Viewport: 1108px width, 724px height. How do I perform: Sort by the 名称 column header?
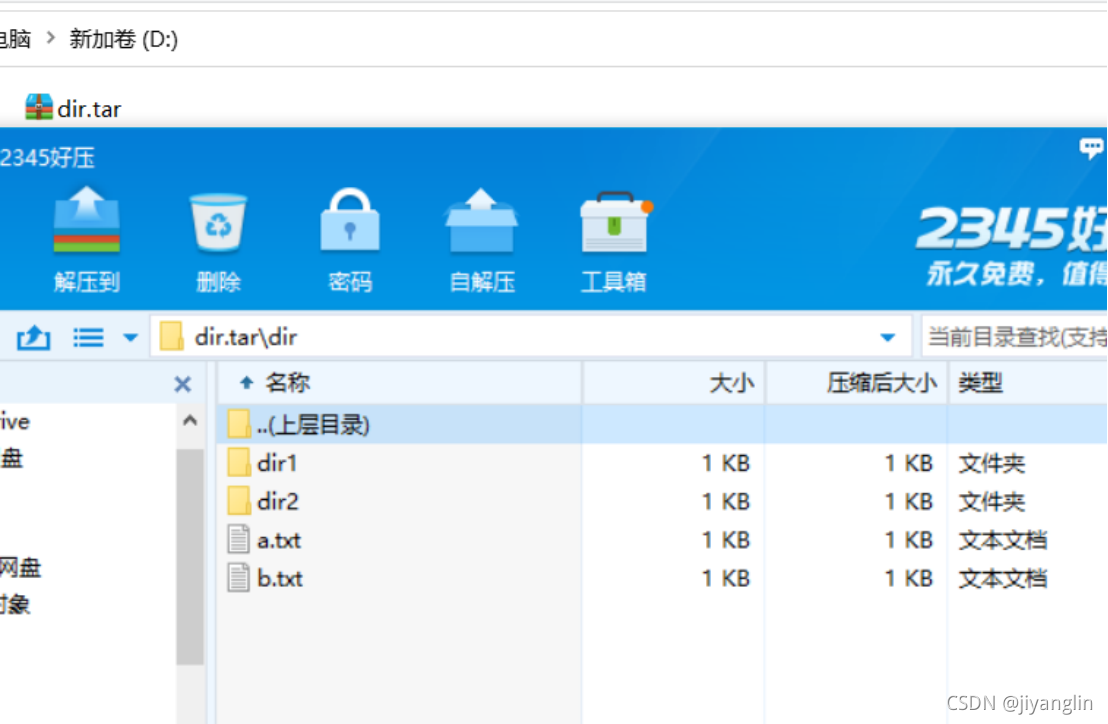click(399, 383)
